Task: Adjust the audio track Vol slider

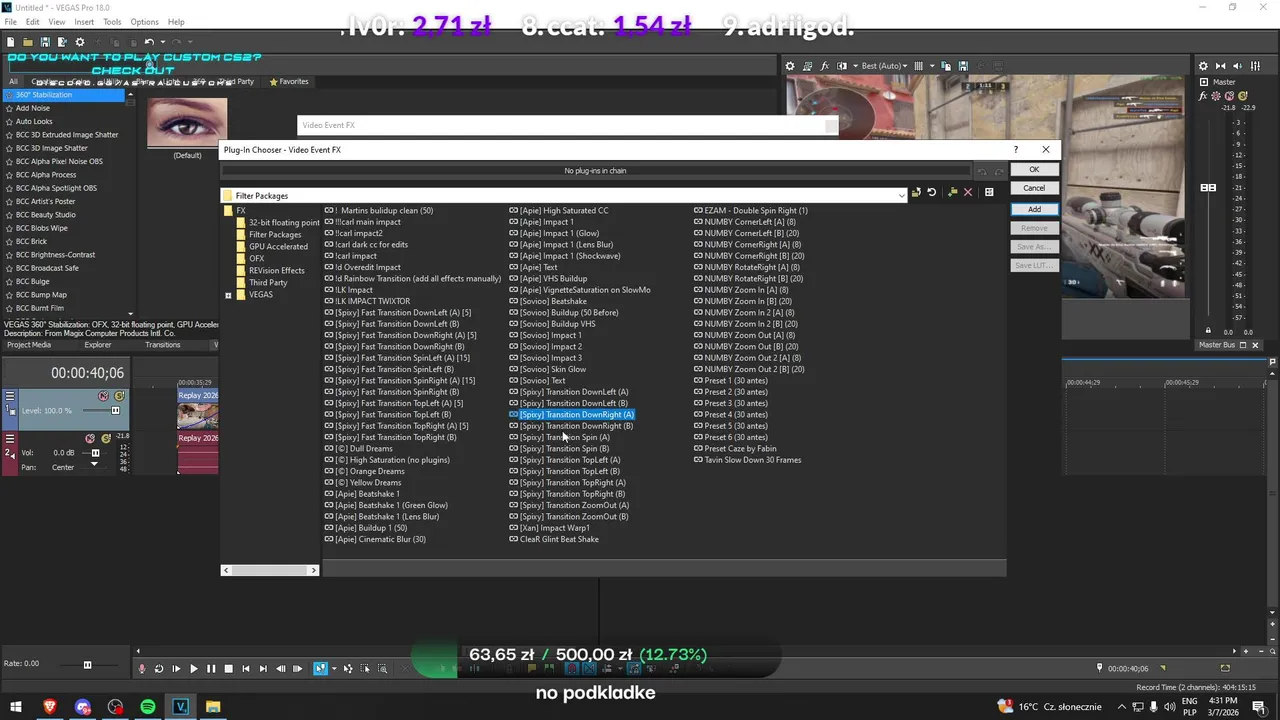Action: 95,453
